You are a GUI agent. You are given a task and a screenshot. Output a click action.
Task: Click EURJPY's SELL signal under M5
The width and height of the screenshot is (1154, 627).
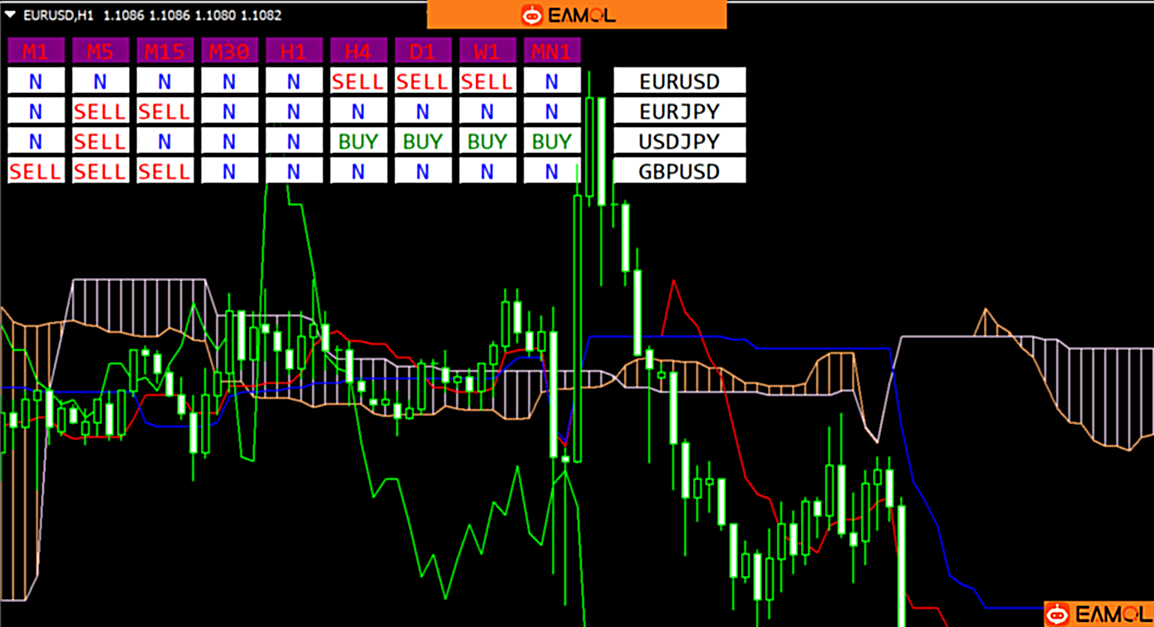100,111
